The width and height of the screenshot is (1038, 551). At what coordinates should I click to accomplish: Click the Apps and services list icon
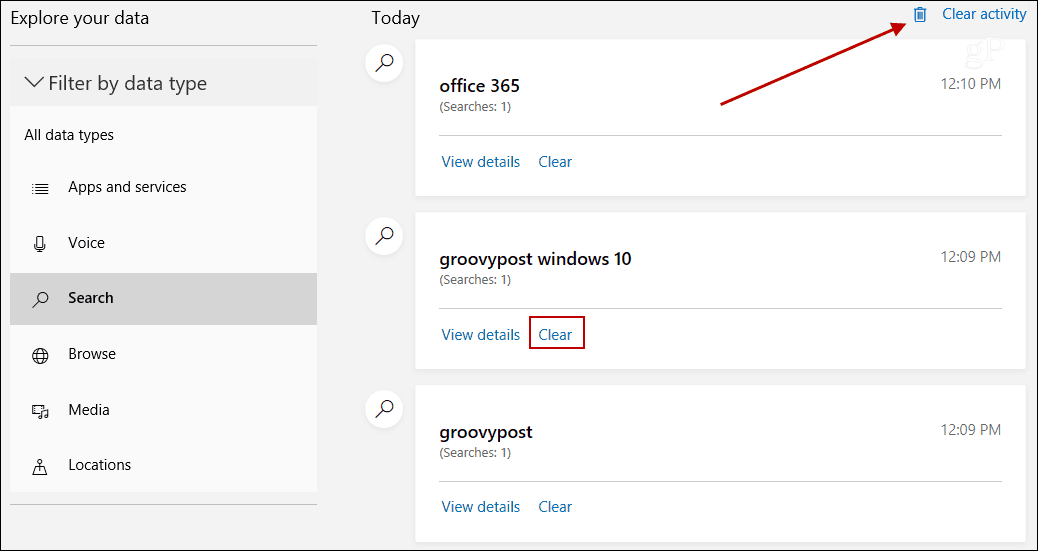[x=40, y=189]
